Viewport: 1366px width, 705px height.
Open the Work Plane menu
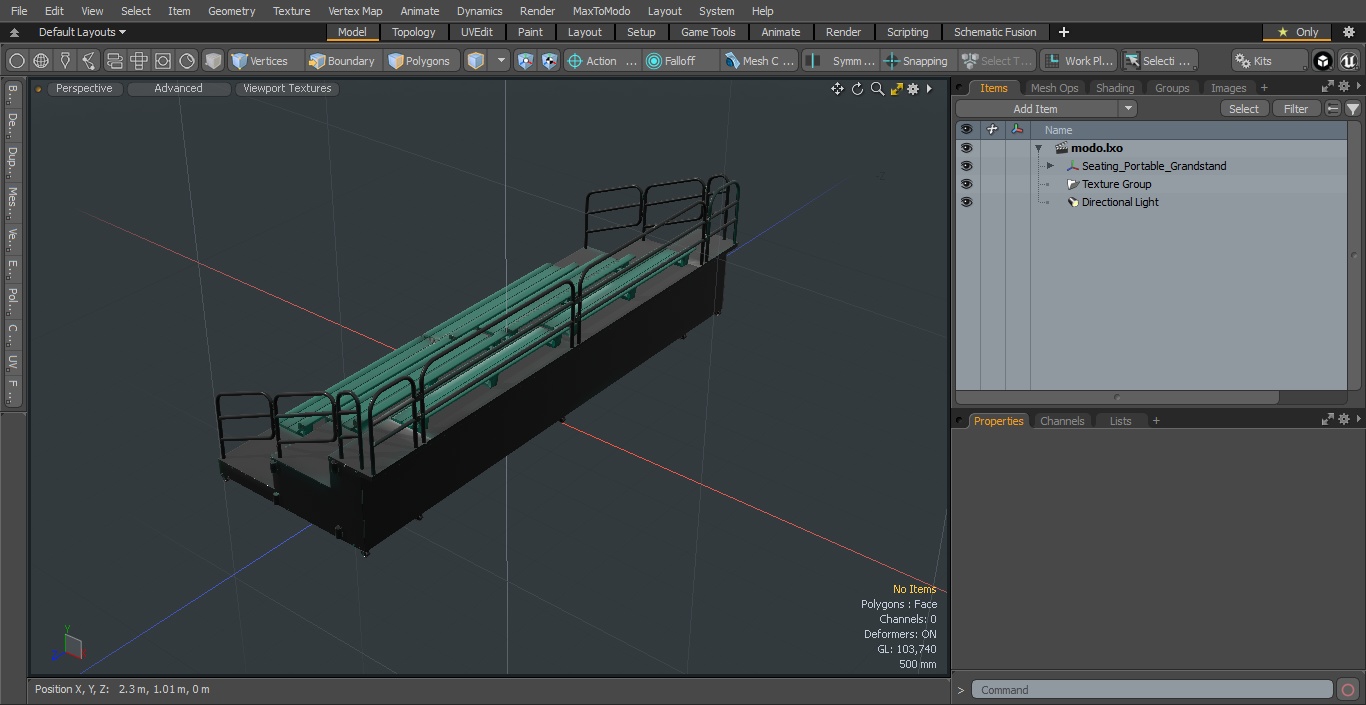click(1078, 61)
